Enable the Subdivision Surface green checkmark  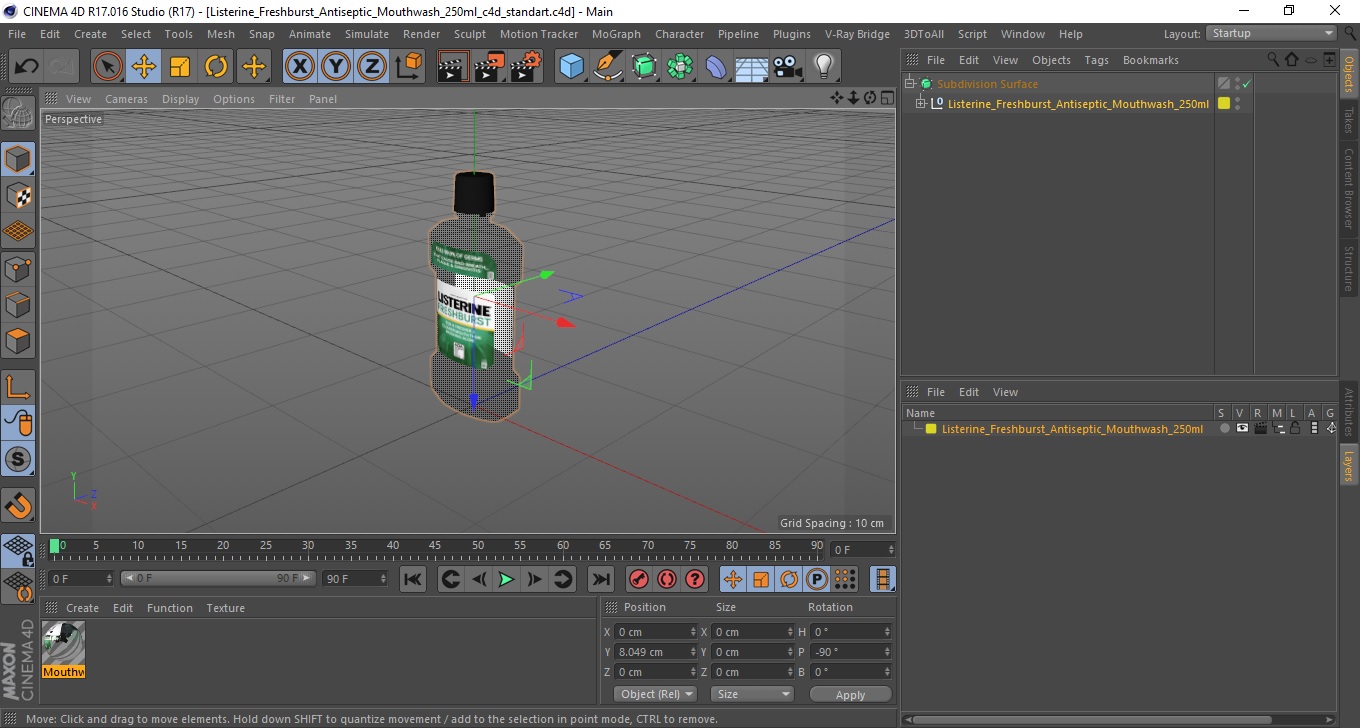1246,84
